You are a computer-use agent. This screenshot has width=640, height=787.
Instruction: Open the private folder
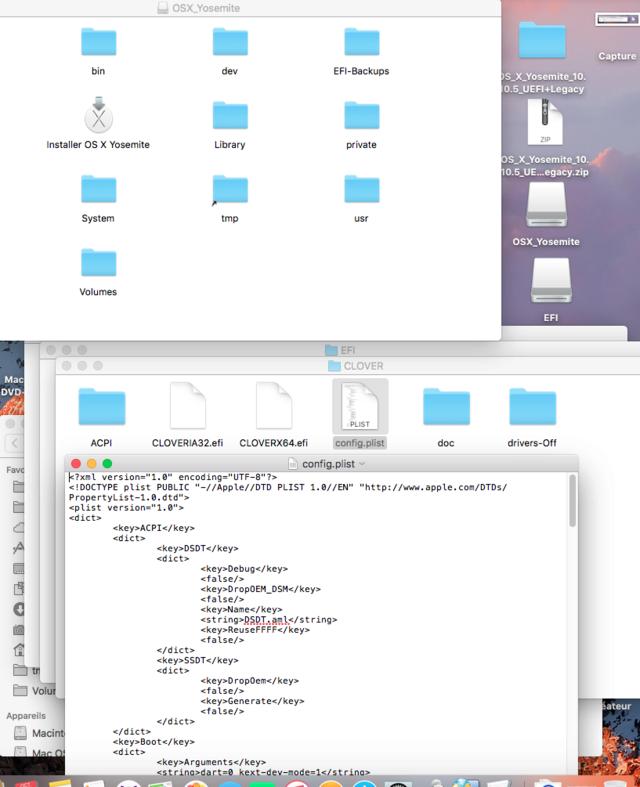pos(361,116)
